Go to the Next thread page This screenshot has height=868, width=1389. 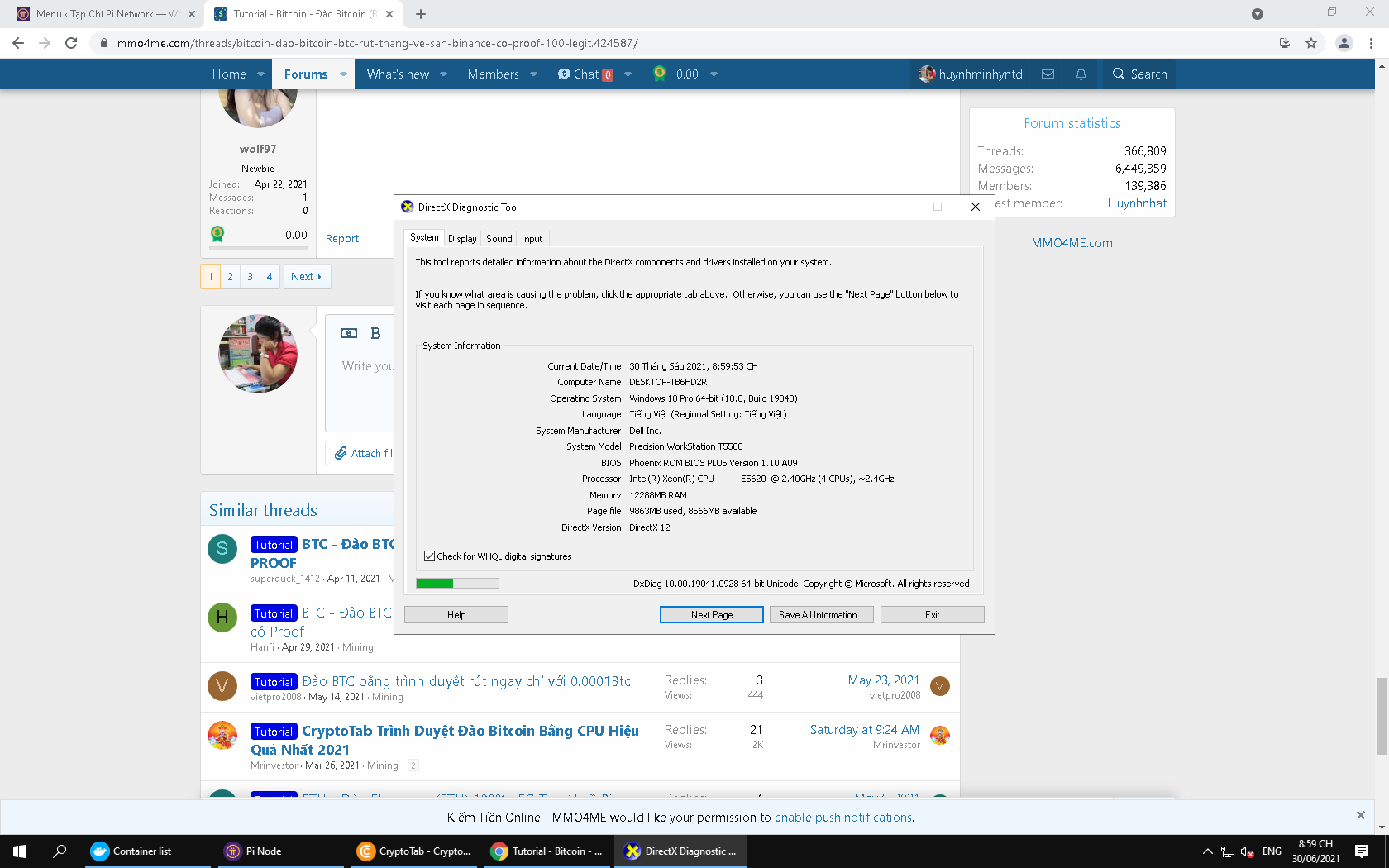pos(306,276)
